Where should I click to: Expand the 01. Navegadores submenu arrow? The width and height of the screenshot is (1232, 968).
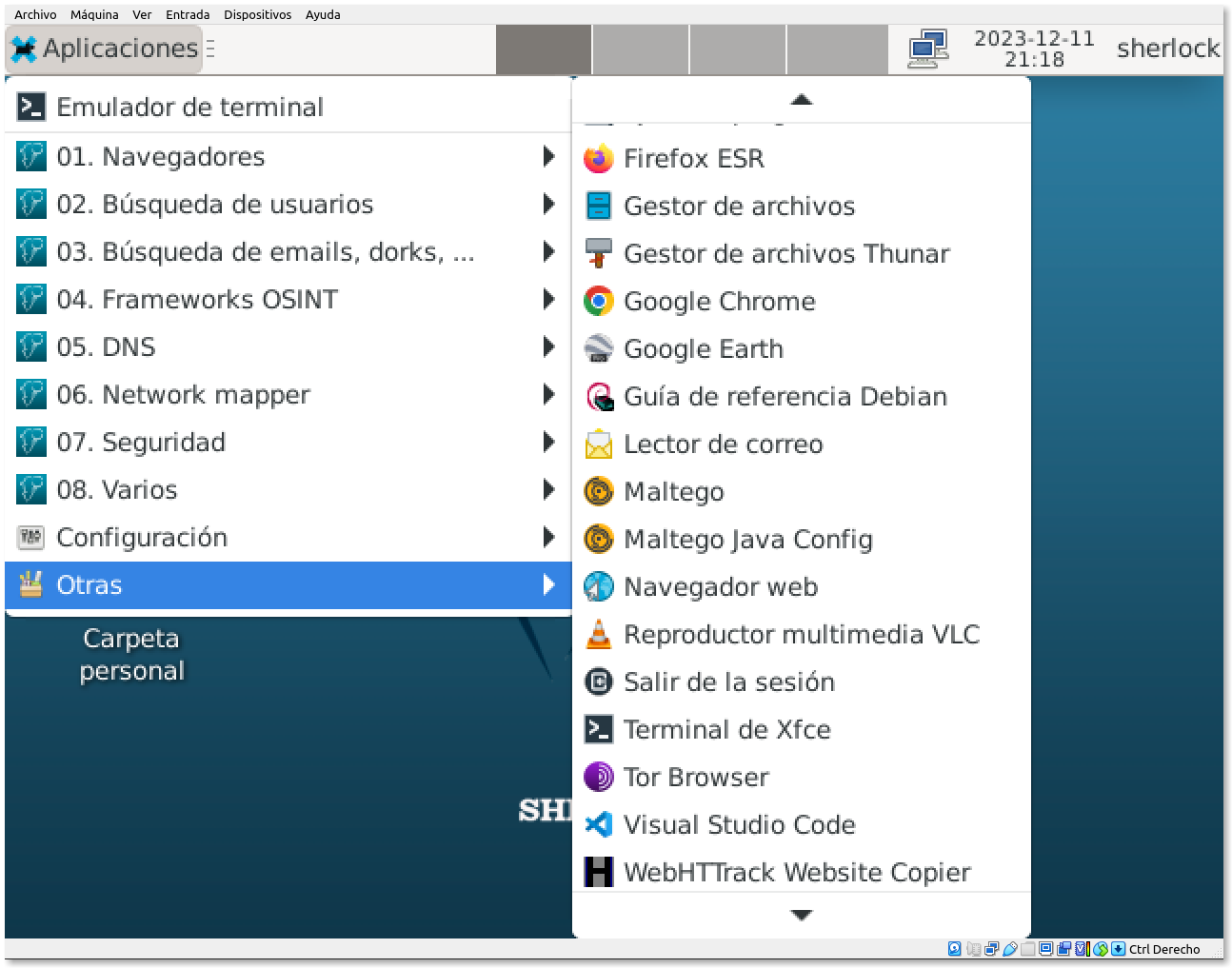548,156
